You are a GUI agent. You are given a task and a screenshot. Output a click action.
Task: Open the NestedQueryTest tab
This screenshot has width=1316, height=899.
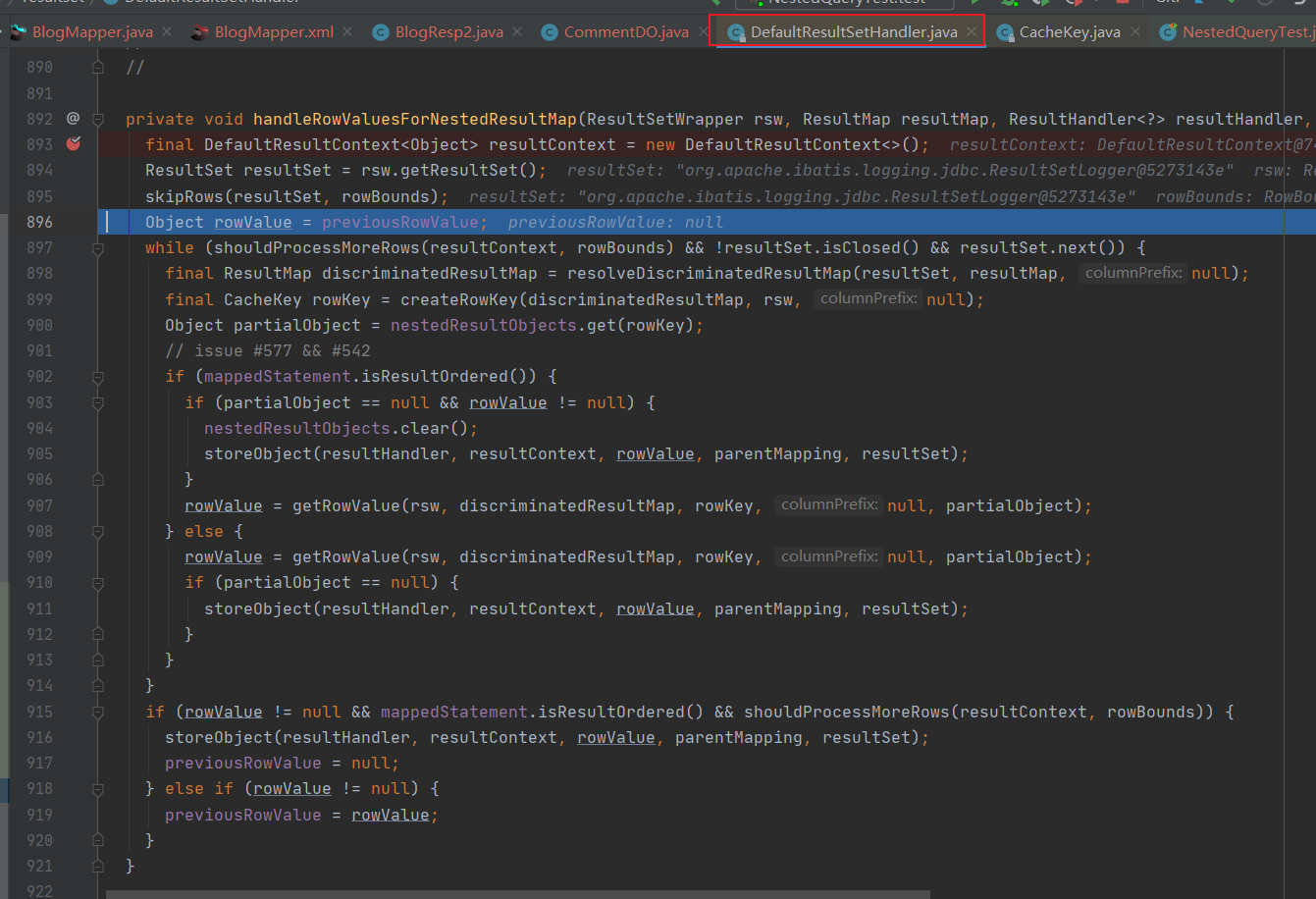click(x=1248, y=32)
